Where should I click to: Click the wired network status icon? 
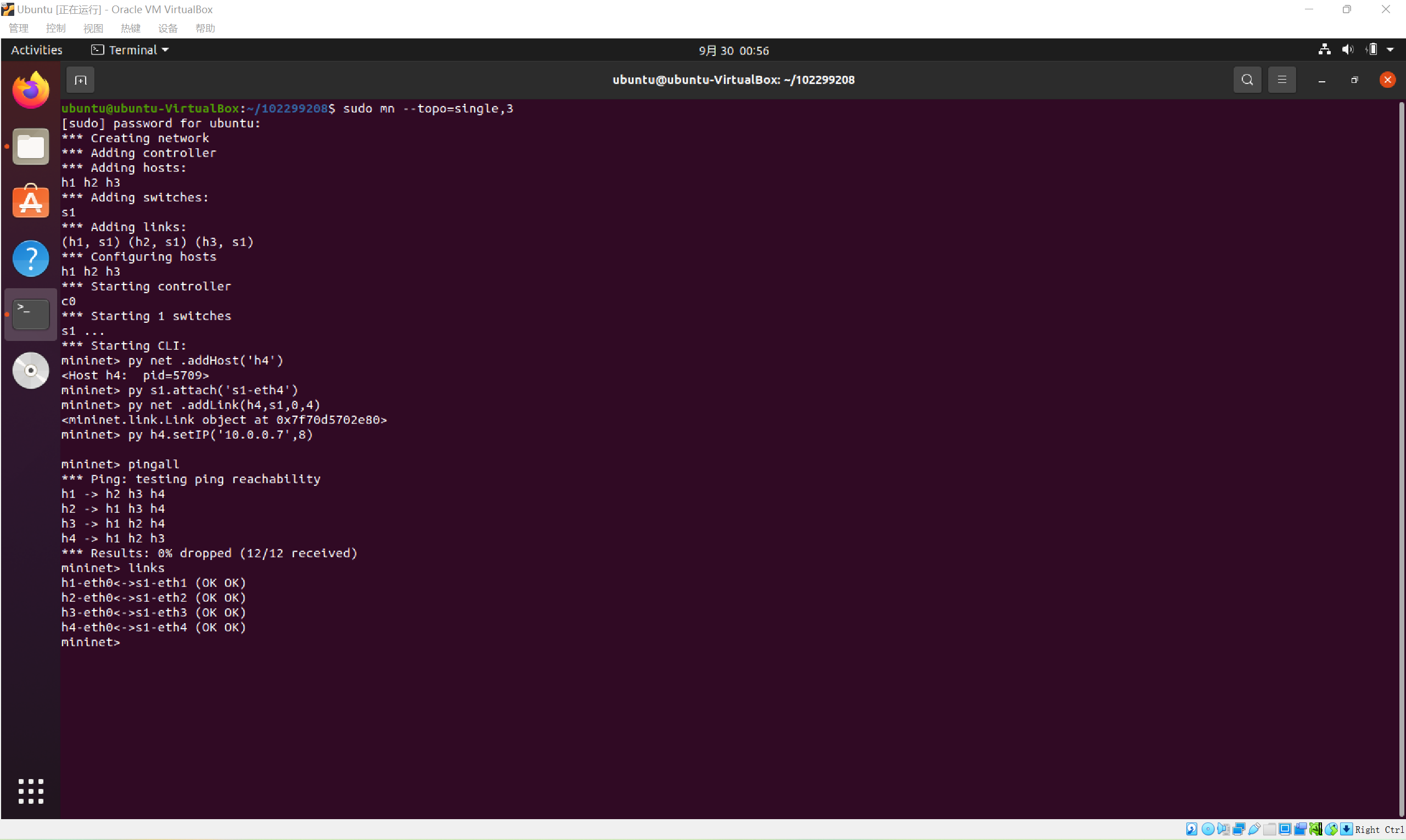(1324, 50)
